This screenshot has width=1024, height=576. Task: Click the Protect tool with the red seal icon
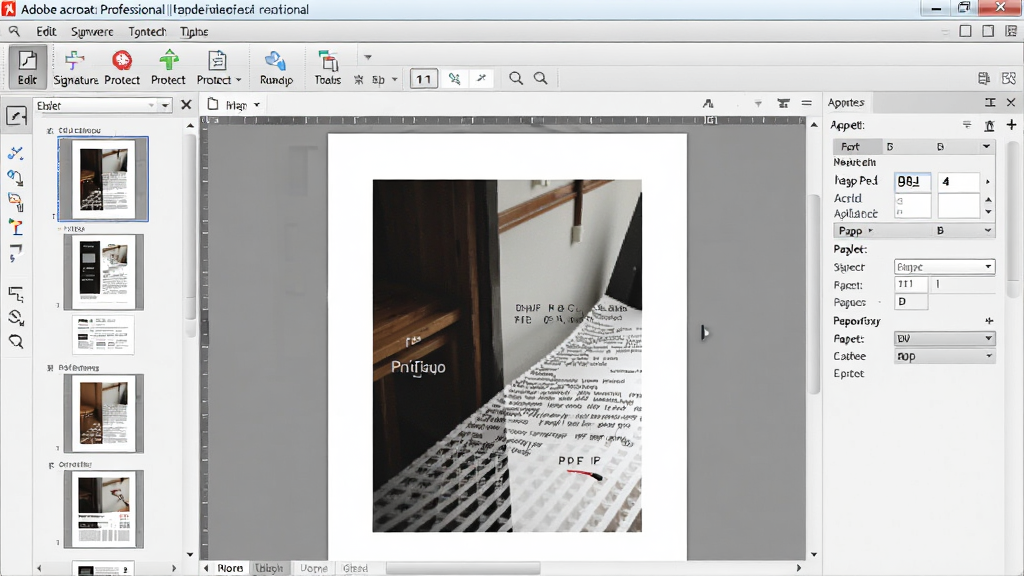(122, 68)
